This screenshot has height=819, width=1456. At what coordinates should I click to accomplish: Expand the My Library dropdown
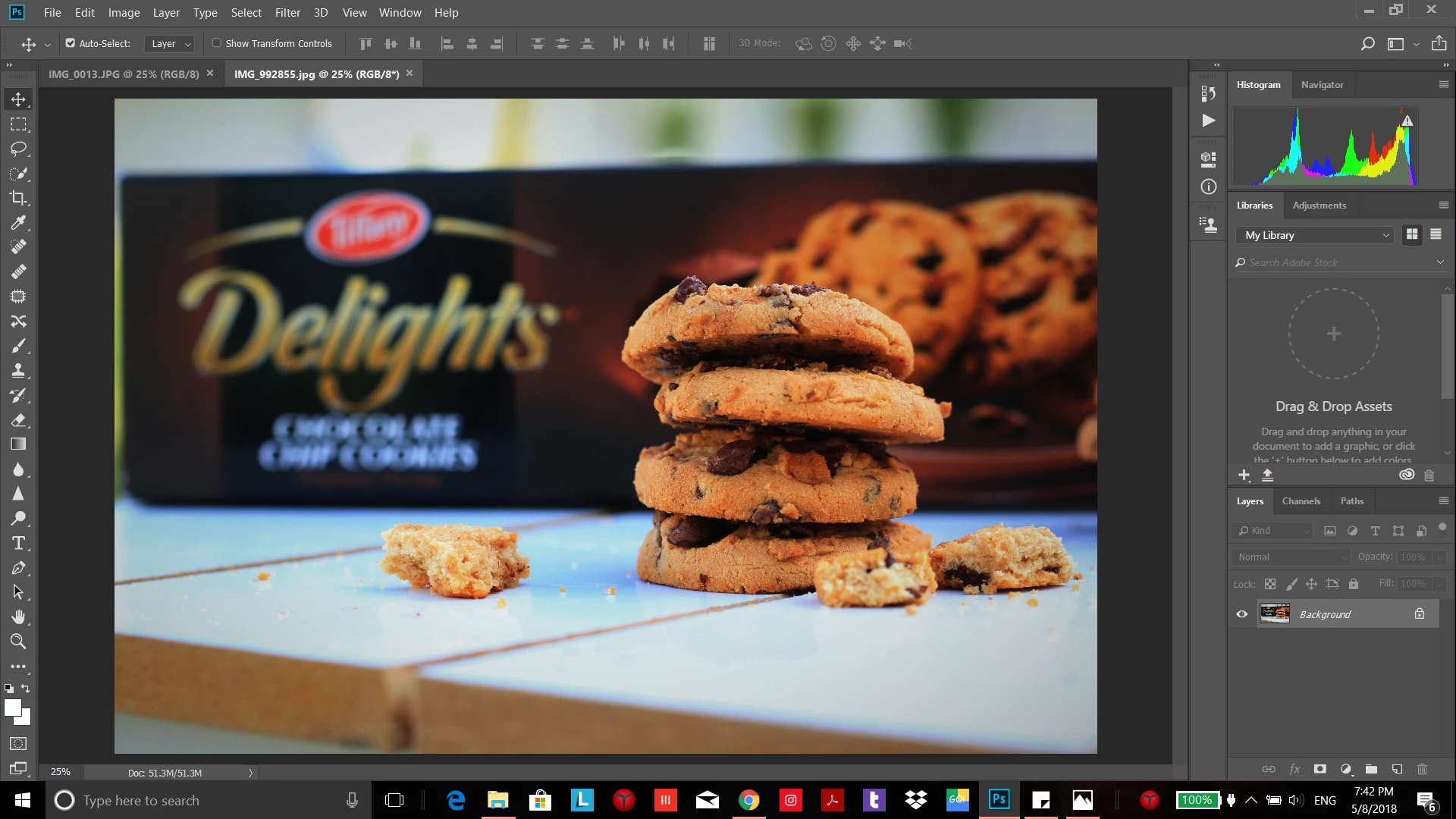point(1316,235)
